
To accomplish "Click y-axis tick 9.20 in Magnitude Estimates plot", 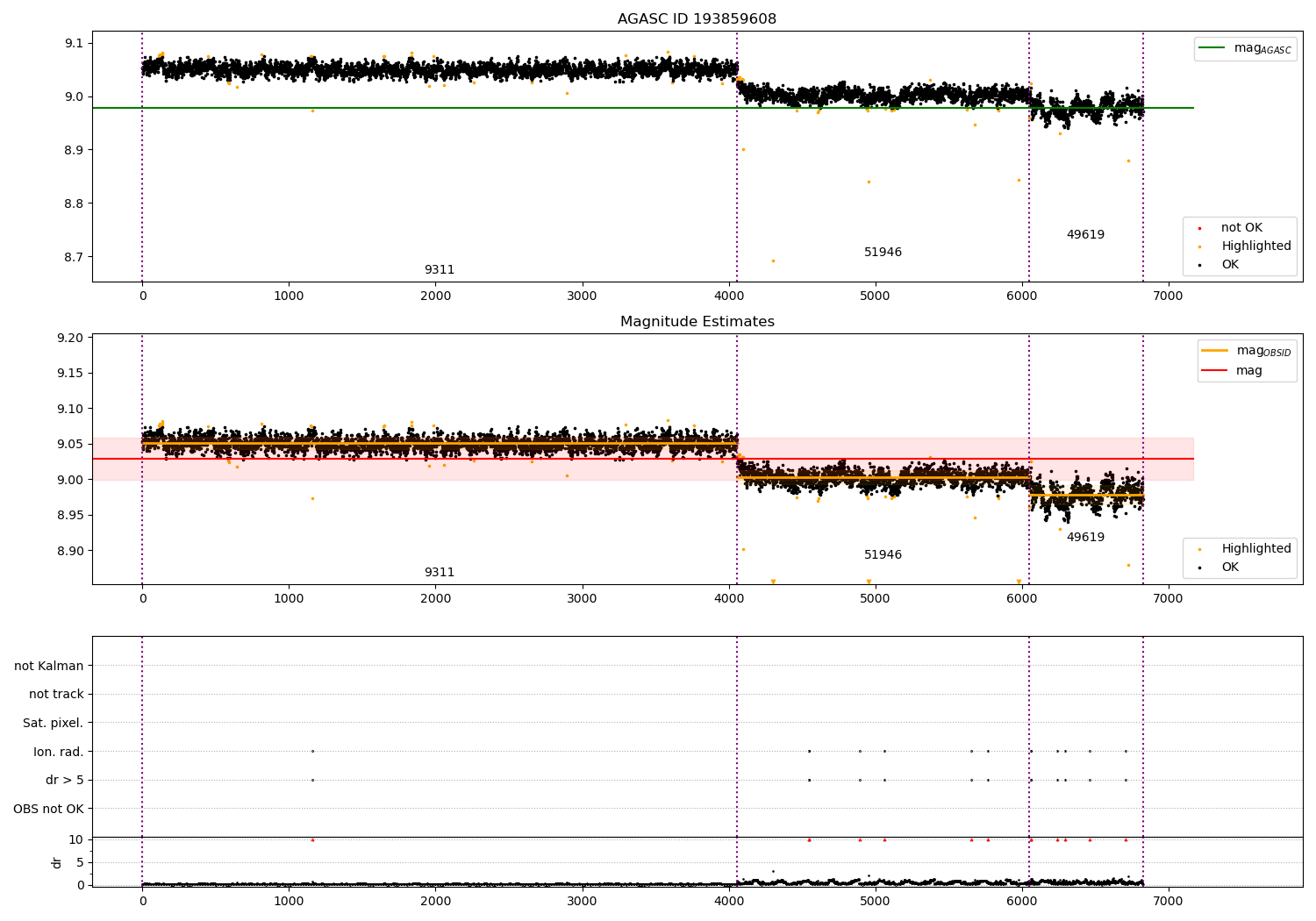I will (x=70, y=339).
